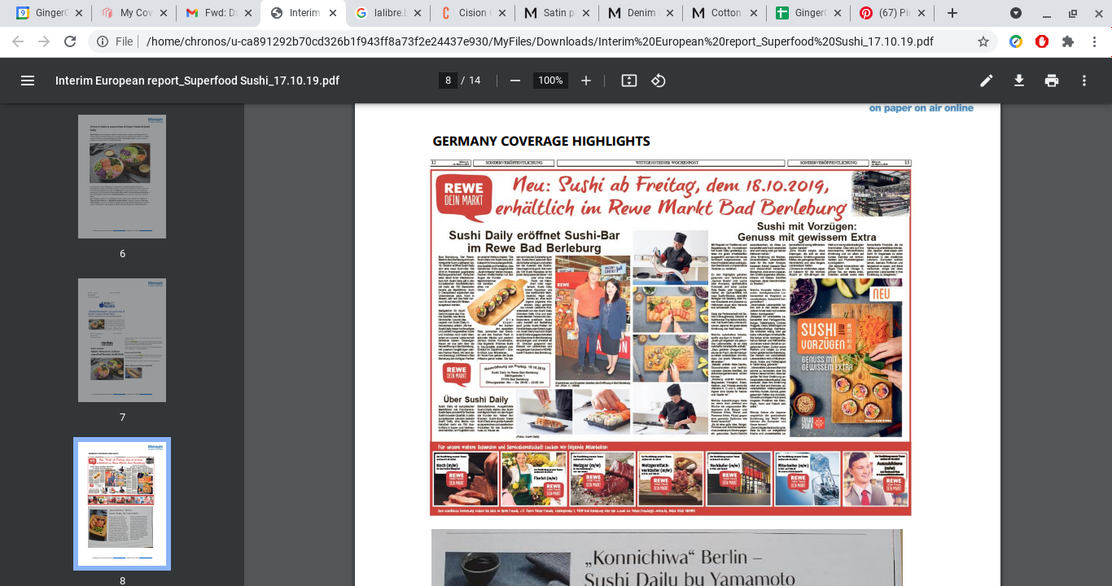Image resolution: width=1112 pixels, height=586 pixels.
Task: Go back in browser history
Action: tap(18, 42)
